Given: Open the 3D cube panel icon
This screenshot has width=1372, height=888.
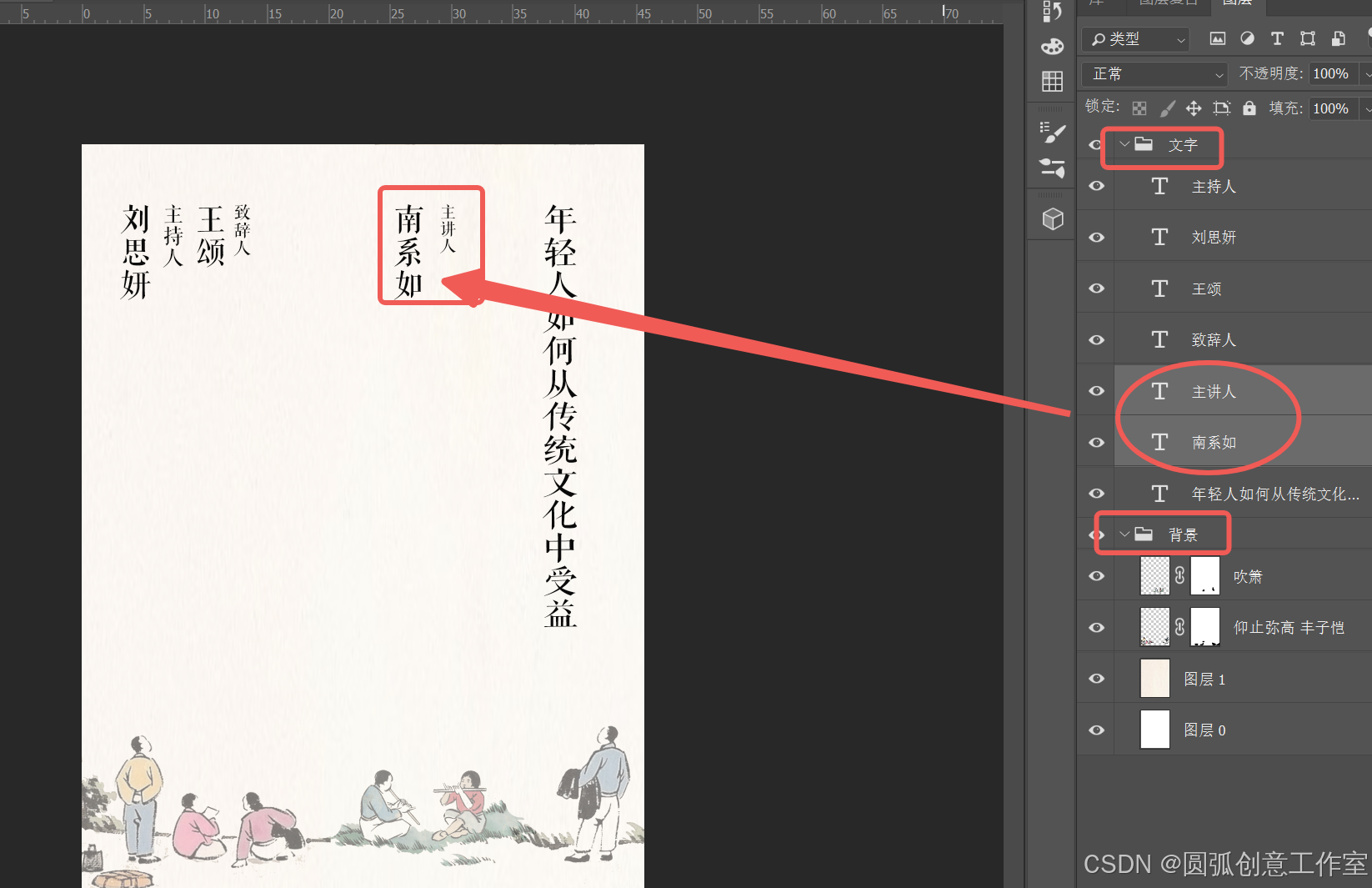Looking at the screenshot, I should tap(1053, 218).
